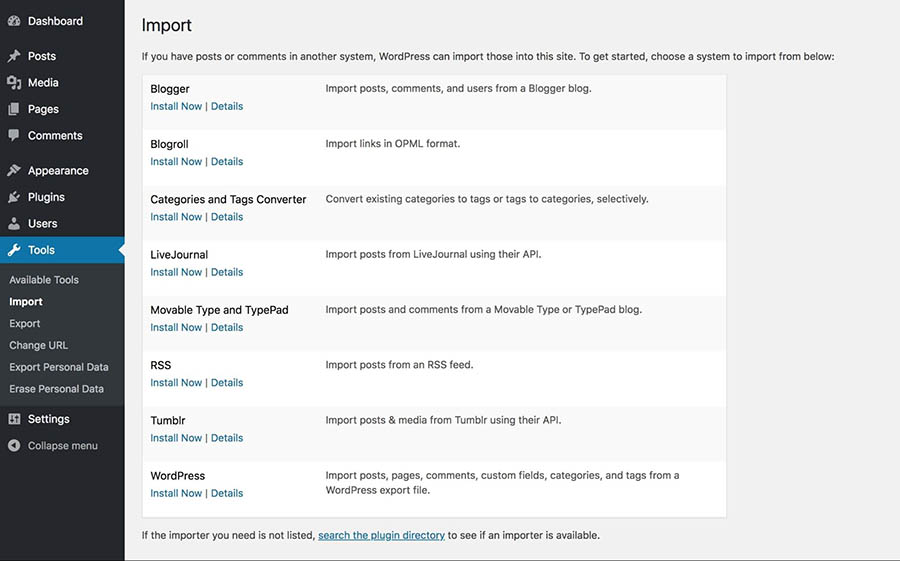The width and height of the screenshot is (900, 561).
Task: Click 'Import posts & media from Tumblr' description
Action: 443,420
